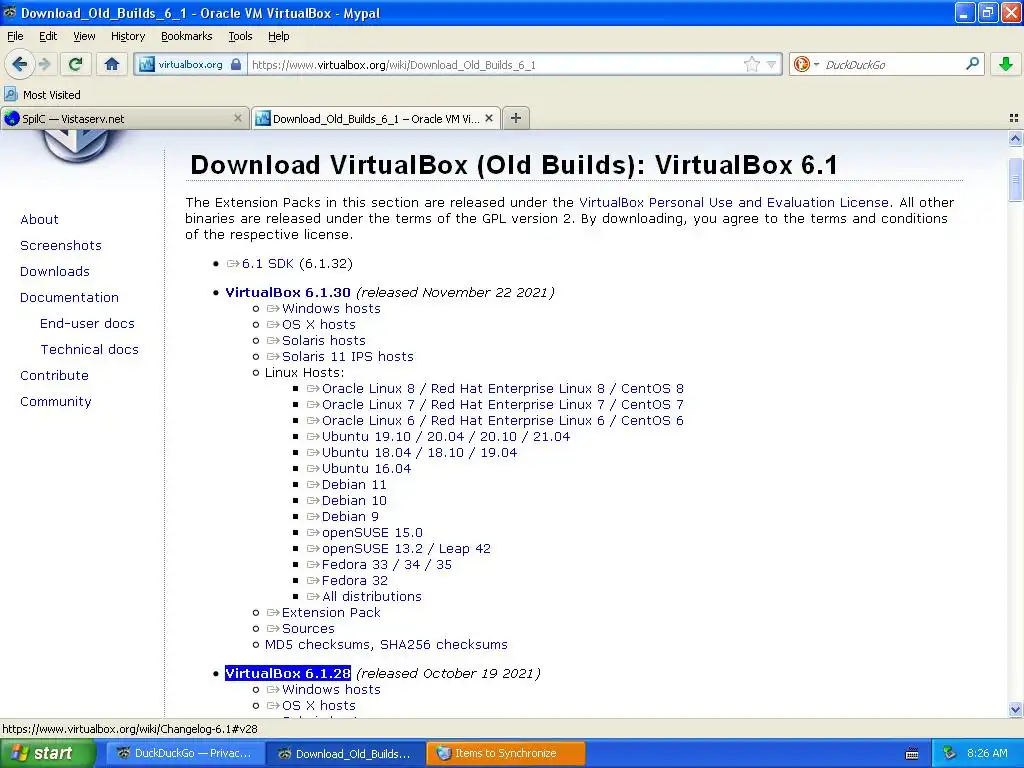
Task: Open the File menu
Action: click(15, 36)
